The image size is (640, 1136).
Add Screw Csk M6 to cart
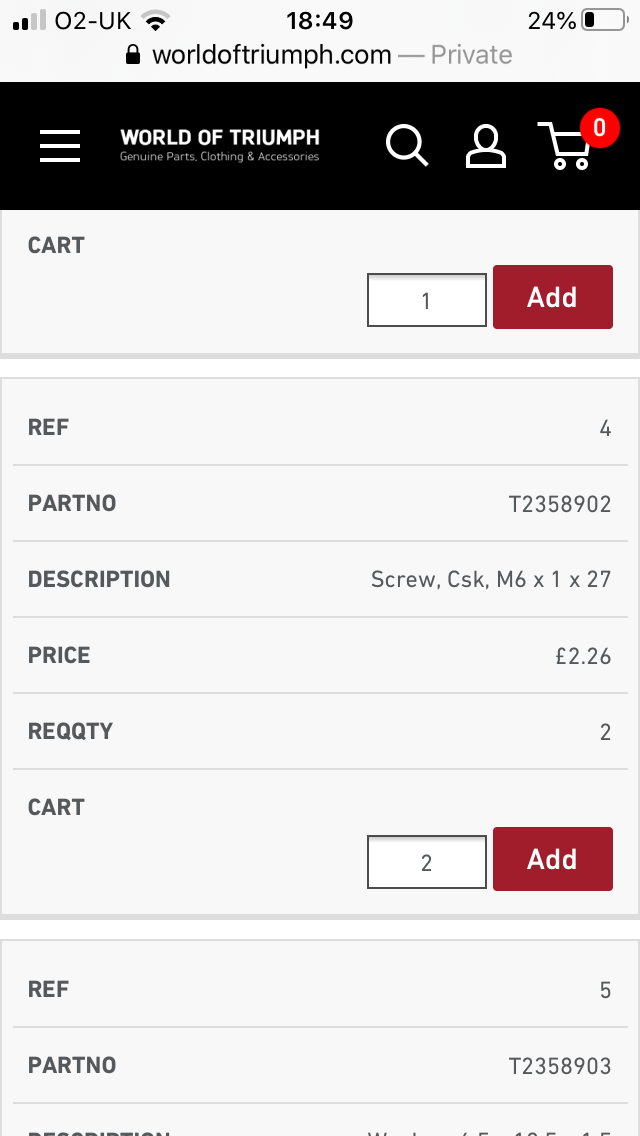click(553, 859)
